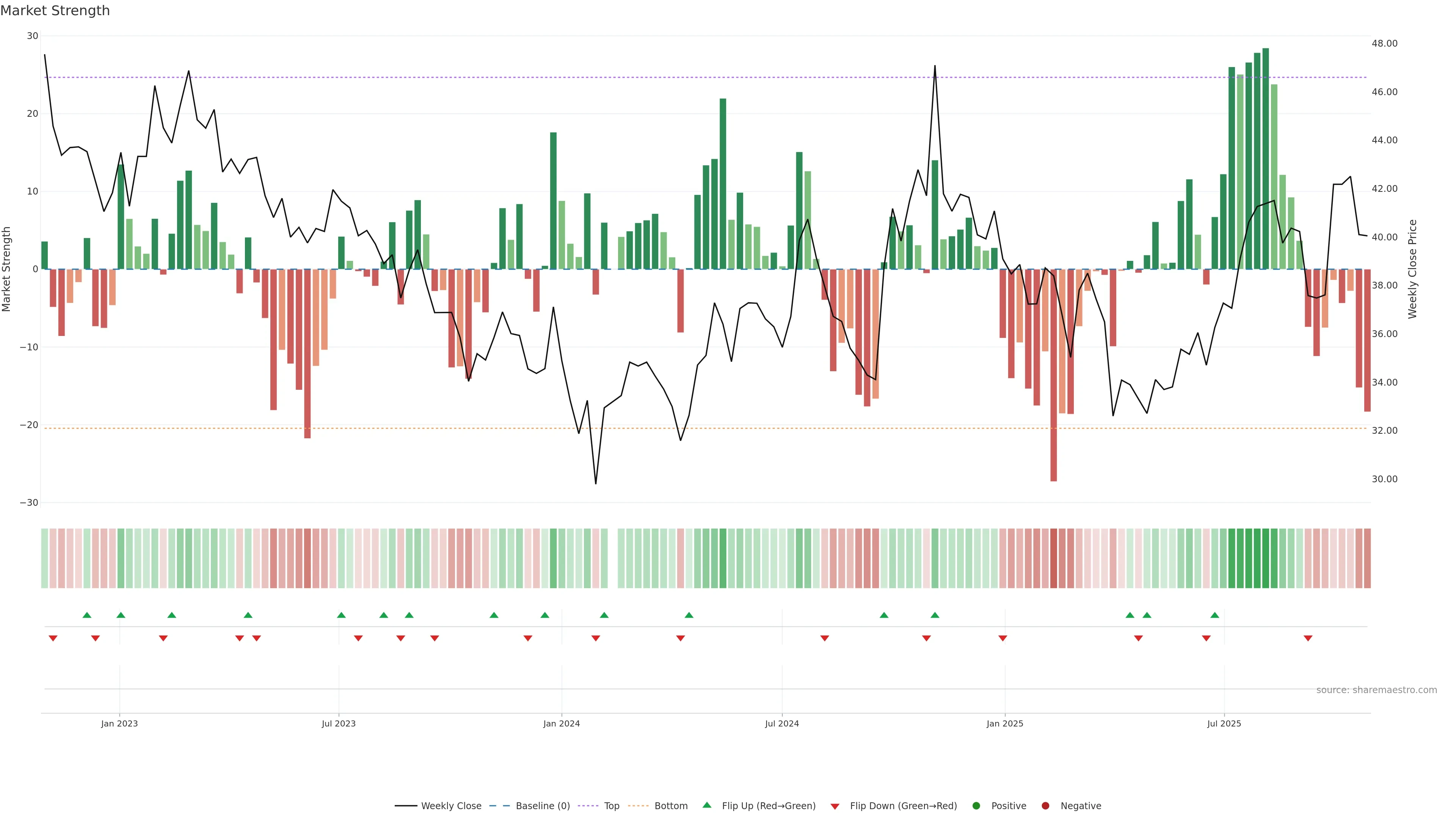This screenshot has height=819, width=1456.
Task: Click the green Flip Up triangle legend icon
Action: point(706,805)
